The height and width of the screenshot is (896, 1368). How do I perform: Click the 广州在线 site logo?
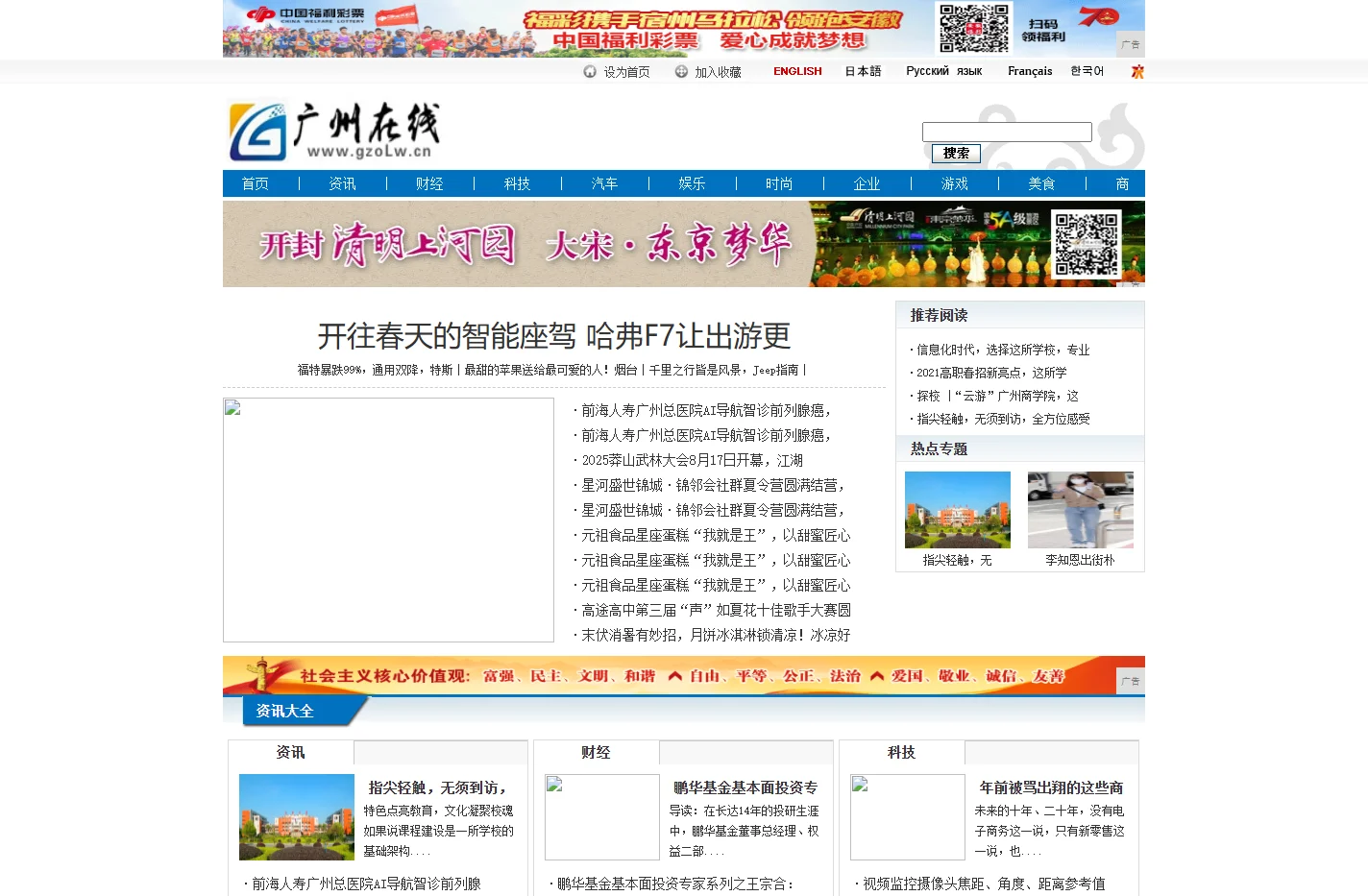pyautogui.click(x=335, y=131)
